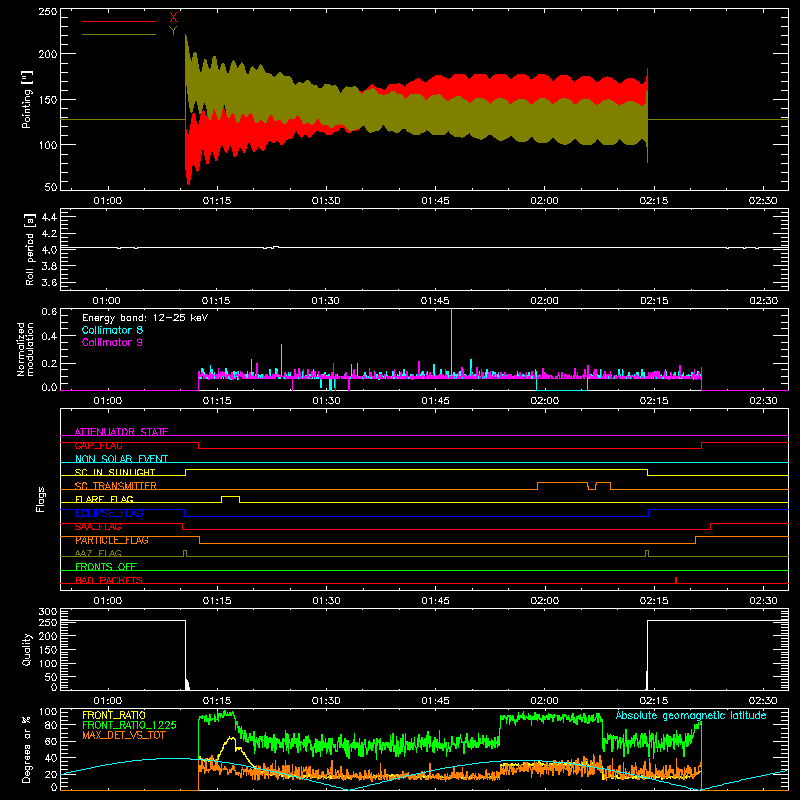This screenshot has height=800, width=800.
Task: Click the ATTENUATOR_STATE flag label
Action: 121,432
